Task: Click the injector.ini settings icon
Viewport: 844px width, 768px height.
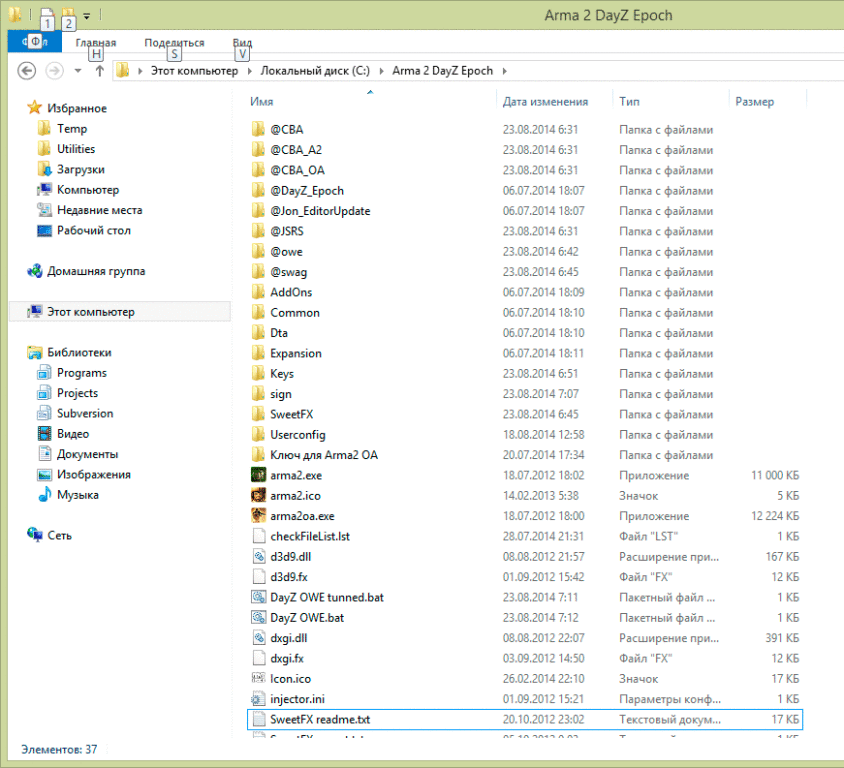Action: 258,699
